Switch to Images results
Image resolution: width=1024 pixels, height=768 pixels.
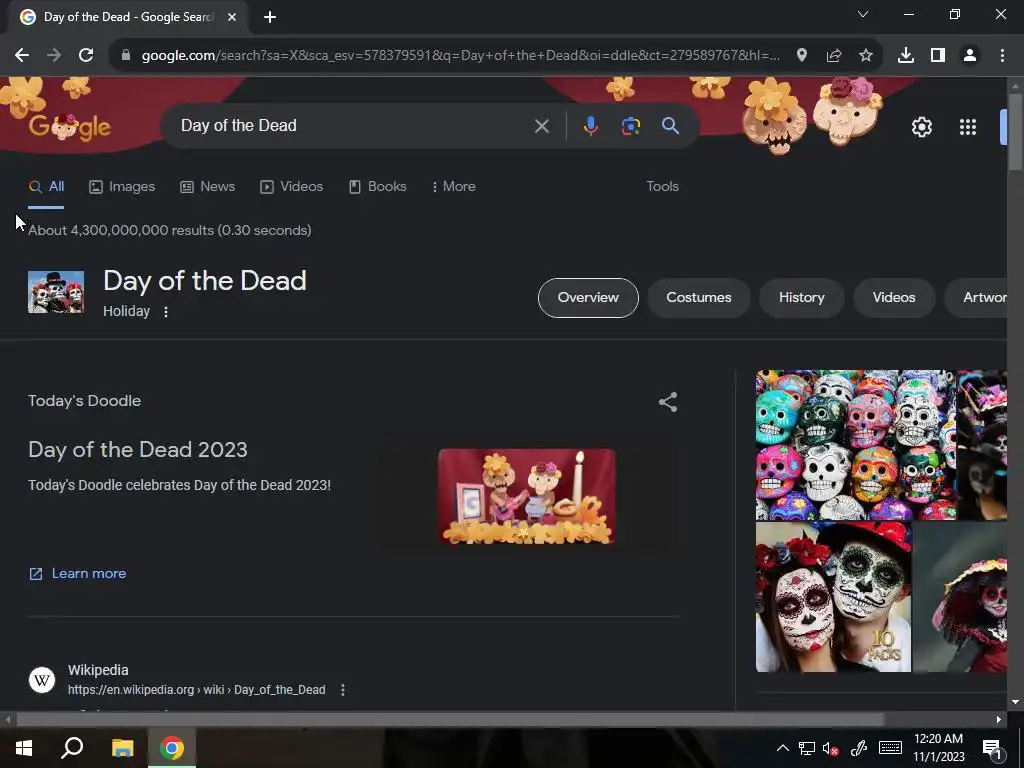[x=122, y=187]
